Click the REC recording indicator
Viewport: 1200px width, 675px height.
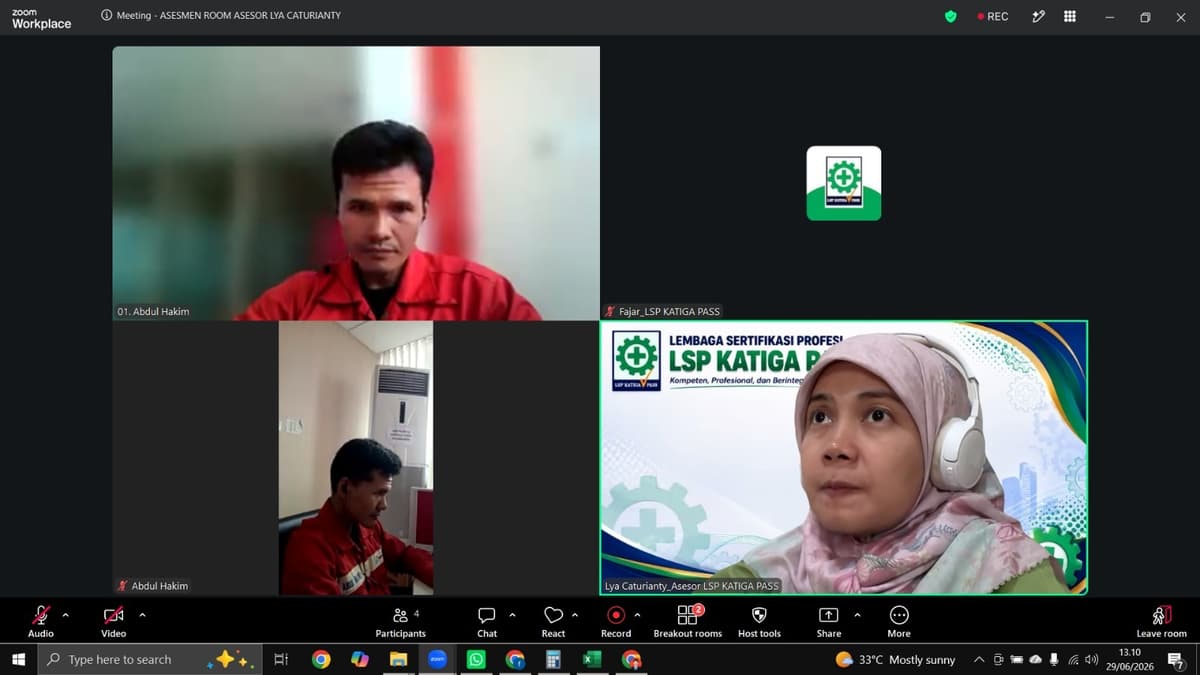993,16
